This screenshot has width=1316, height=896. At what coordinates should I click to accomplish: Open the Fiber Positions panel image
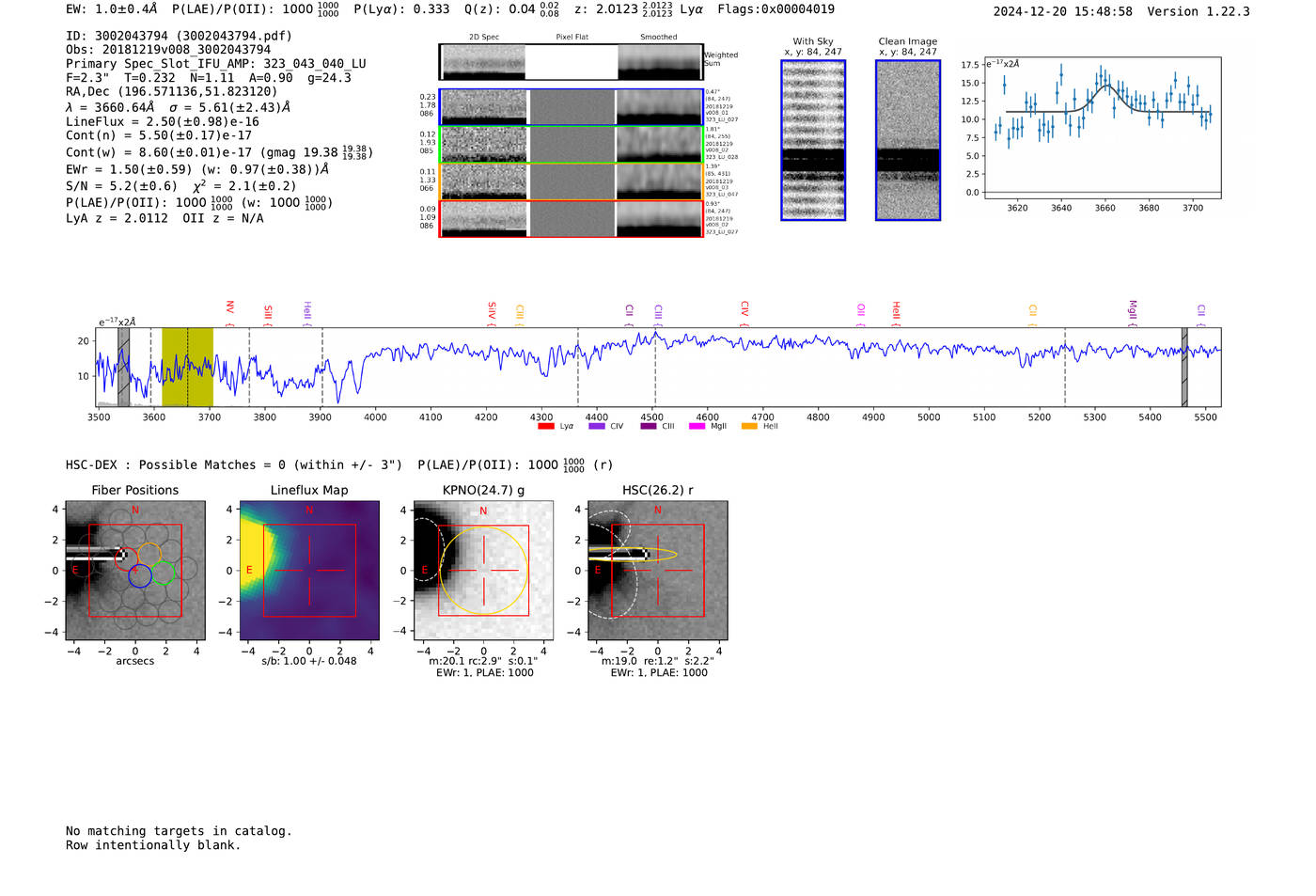point(135,571)
